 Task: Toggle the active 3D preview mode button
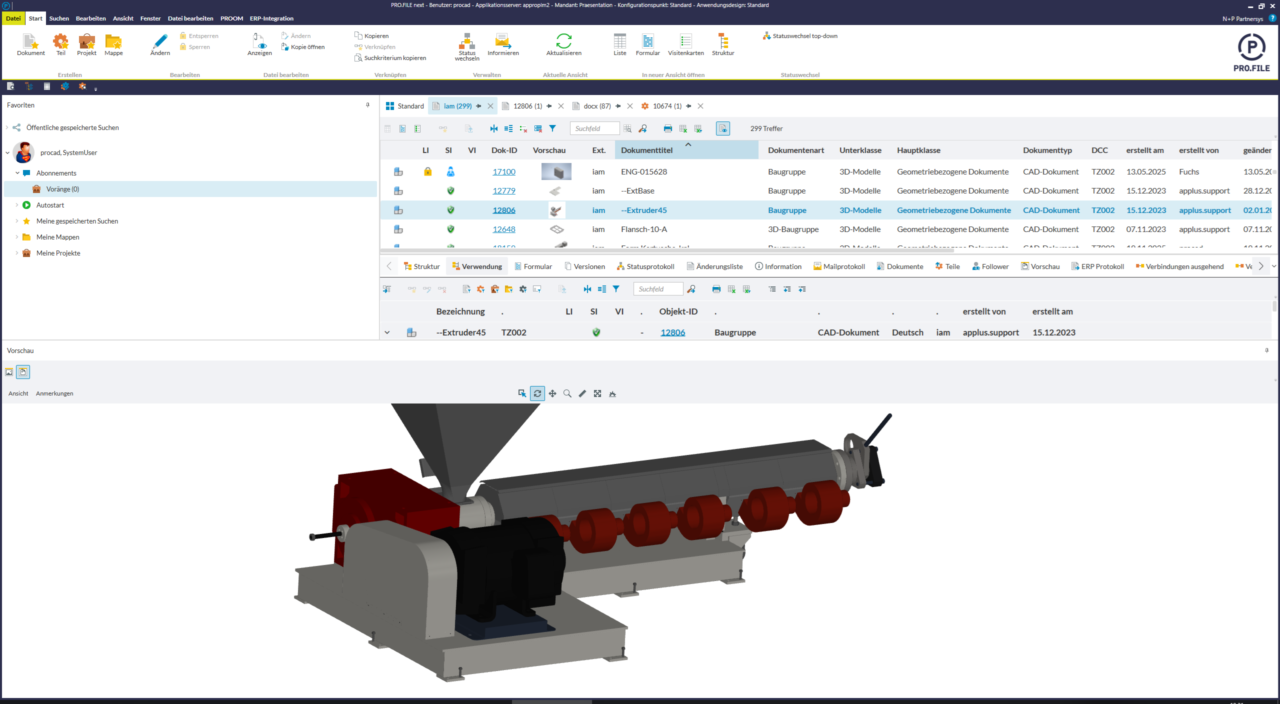(23, 371)
